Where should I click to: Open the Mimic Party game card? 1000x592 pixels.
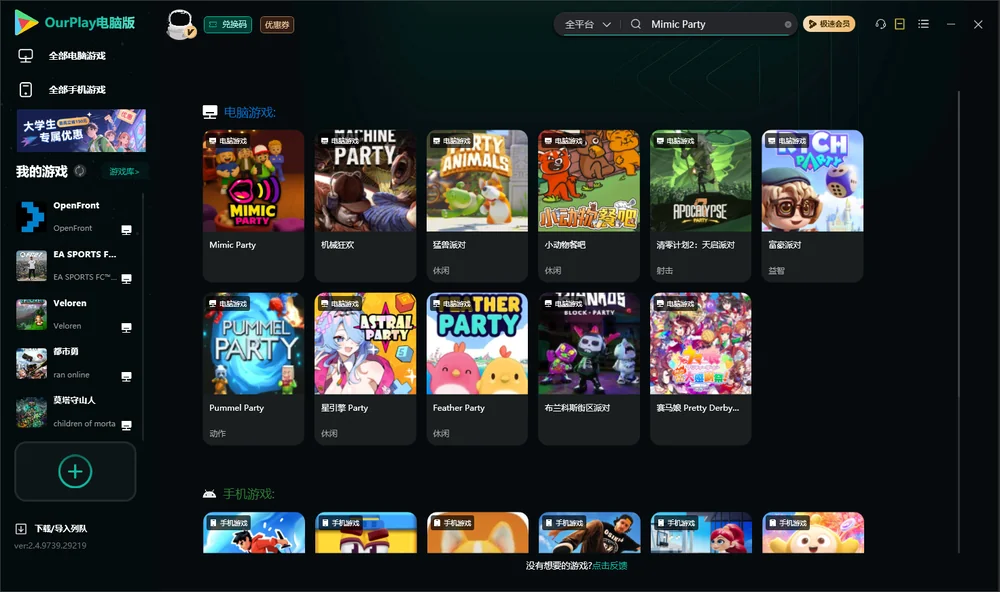click(x=253, y=205)
